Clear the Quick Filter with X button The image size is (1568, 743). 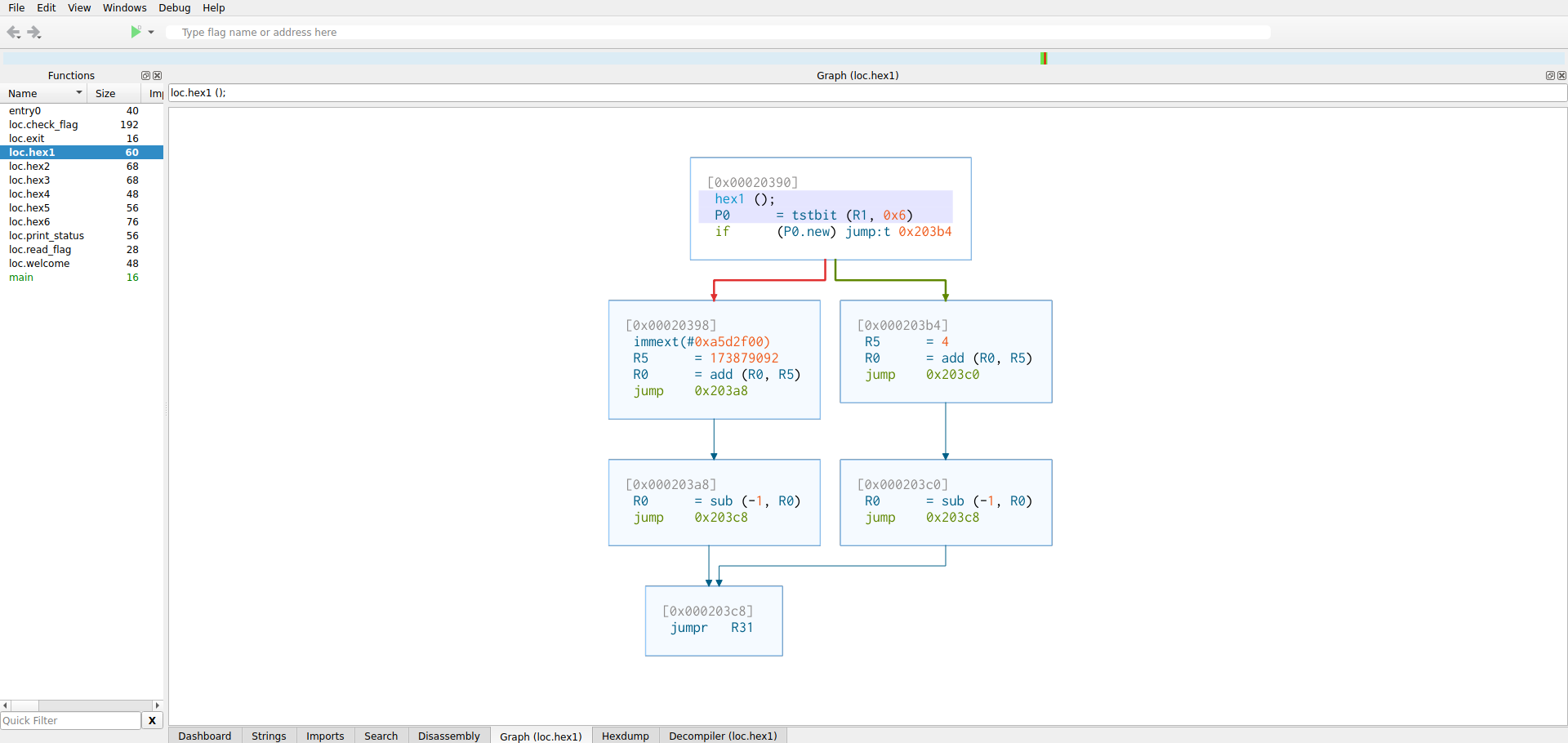pyautogui.click(x=152, y=720)
